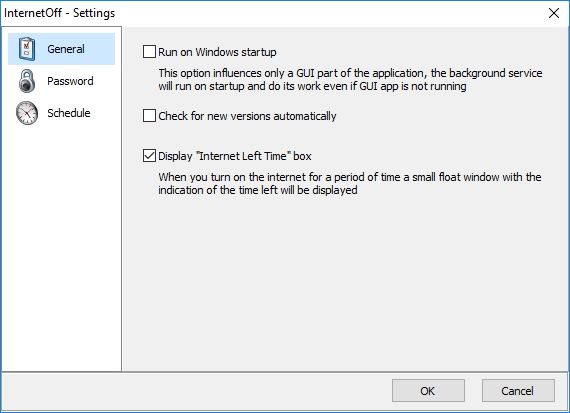Click the Password padlock icon
Screen dimensions: 570x413
pos(27,81)
